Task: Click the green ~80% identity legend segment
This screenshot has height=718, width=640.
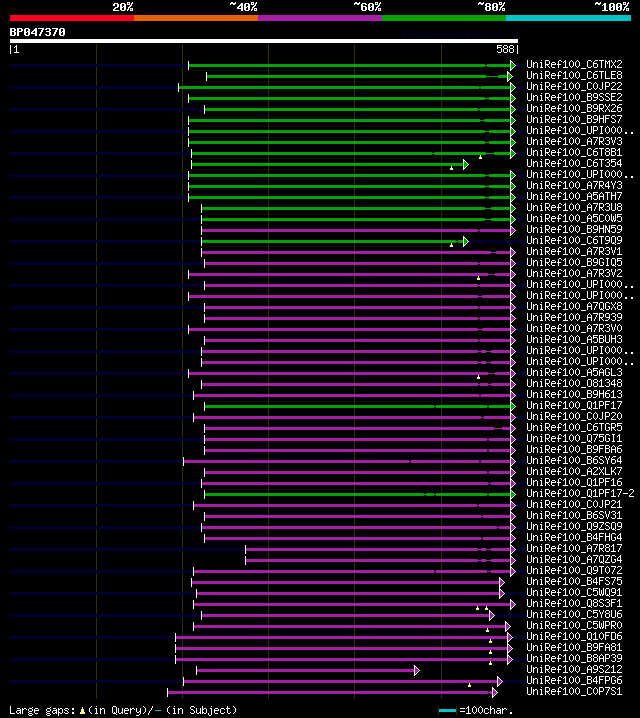Action: pos(444,18)
